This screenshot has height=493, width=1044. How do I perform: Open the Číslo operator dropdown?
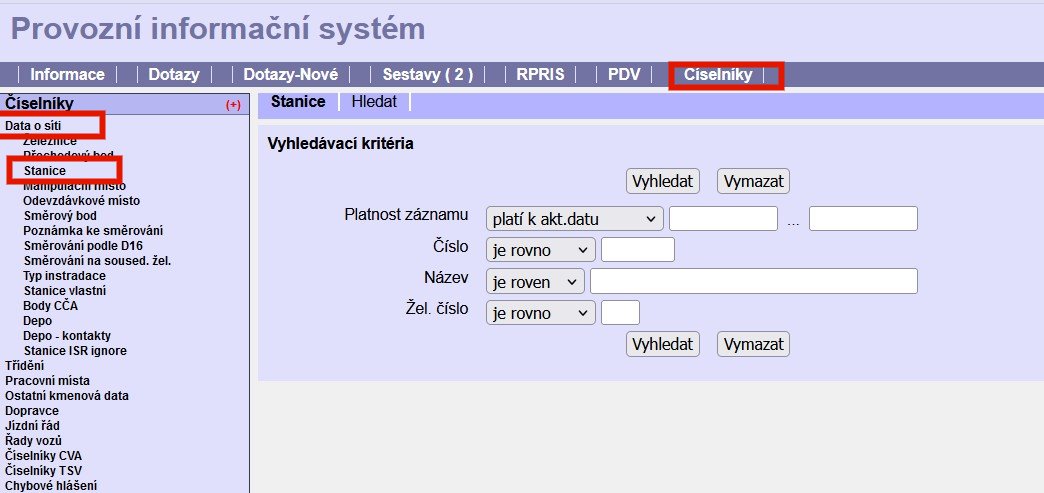tap(540, 250)
